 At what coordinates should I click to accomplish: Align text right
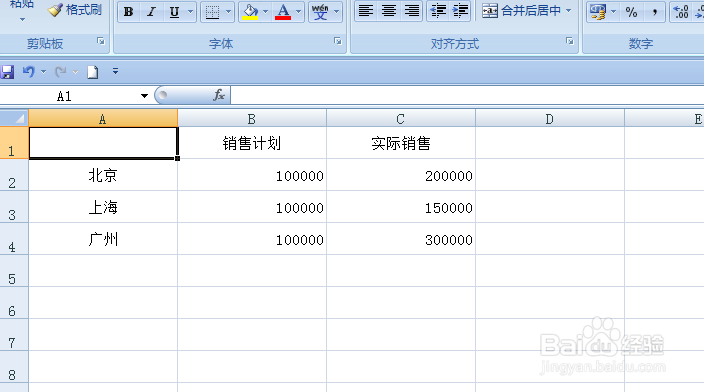pyautogui.click(x=412, y=11)
